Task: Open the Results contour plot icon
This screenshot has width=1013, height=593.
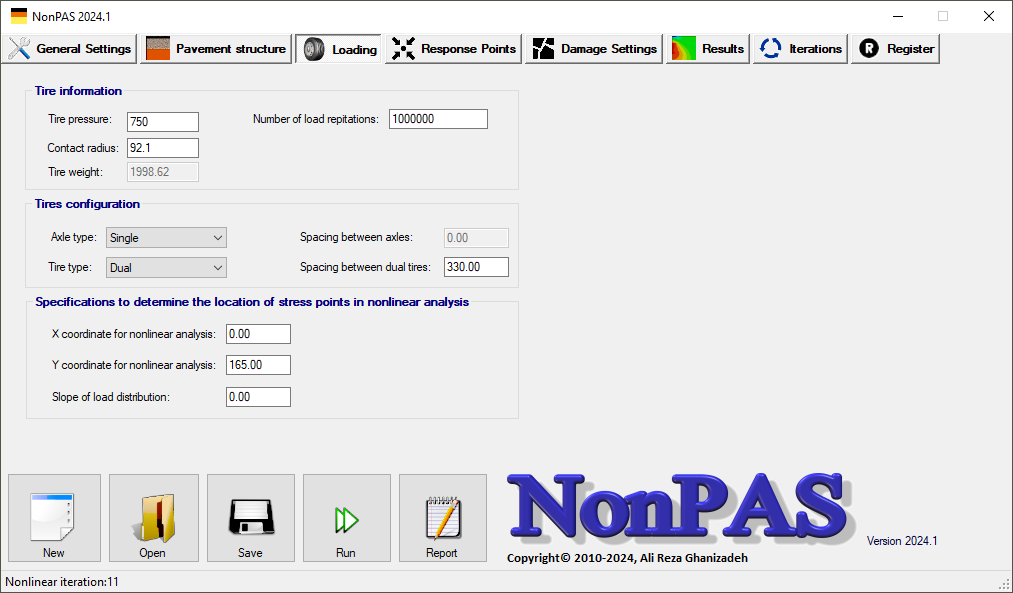Action: pyautogui.click(x=684, y=49)
